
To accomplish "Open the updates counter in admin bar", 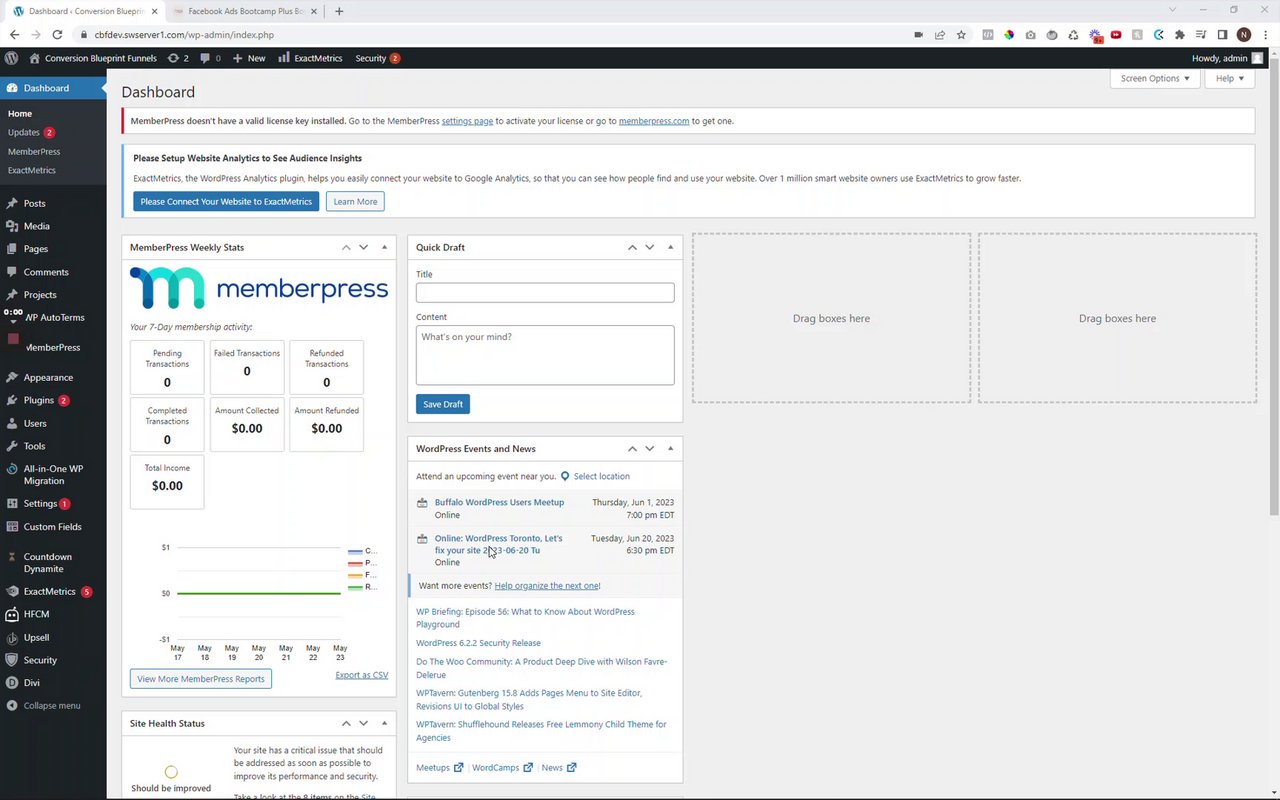I will click(x=179, y=58).
